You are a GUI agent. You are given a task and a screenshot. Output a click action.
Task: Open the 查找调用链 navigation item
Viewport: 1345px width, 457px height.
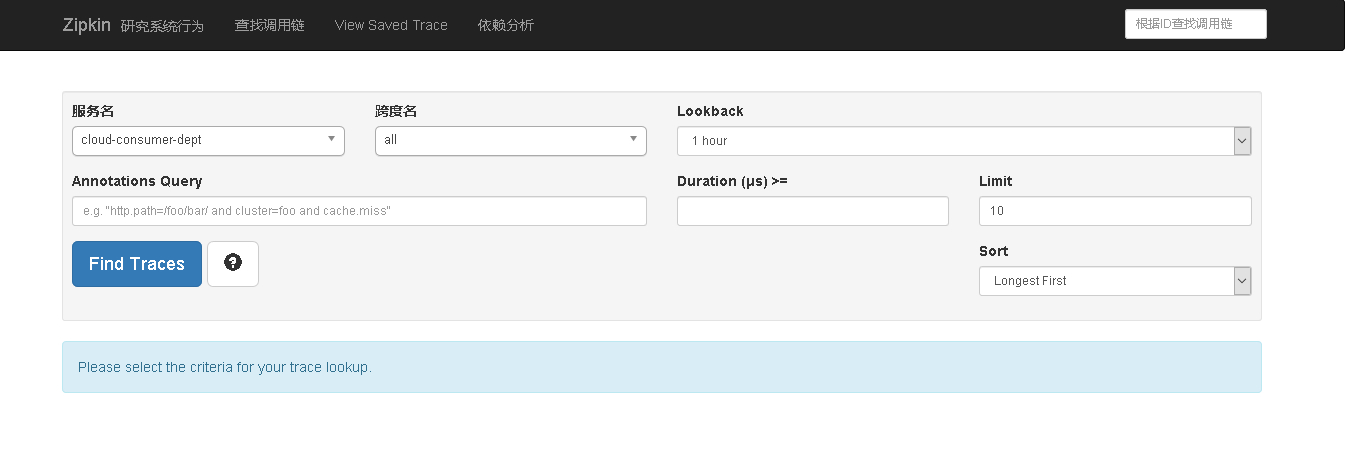pos(269,25)
